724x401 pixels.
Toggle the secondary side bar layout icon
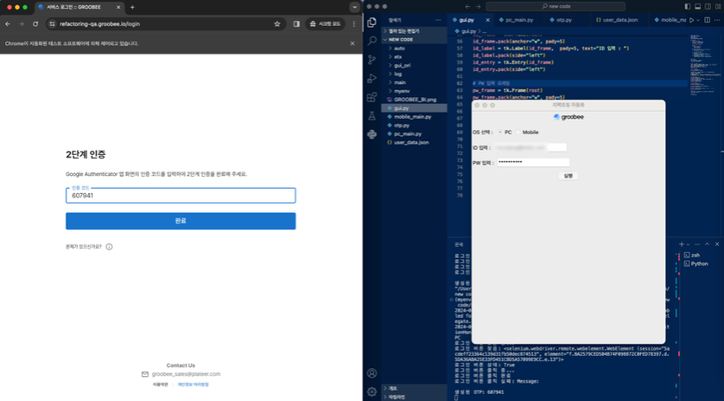pyautogui.click(x=708, y=6)
